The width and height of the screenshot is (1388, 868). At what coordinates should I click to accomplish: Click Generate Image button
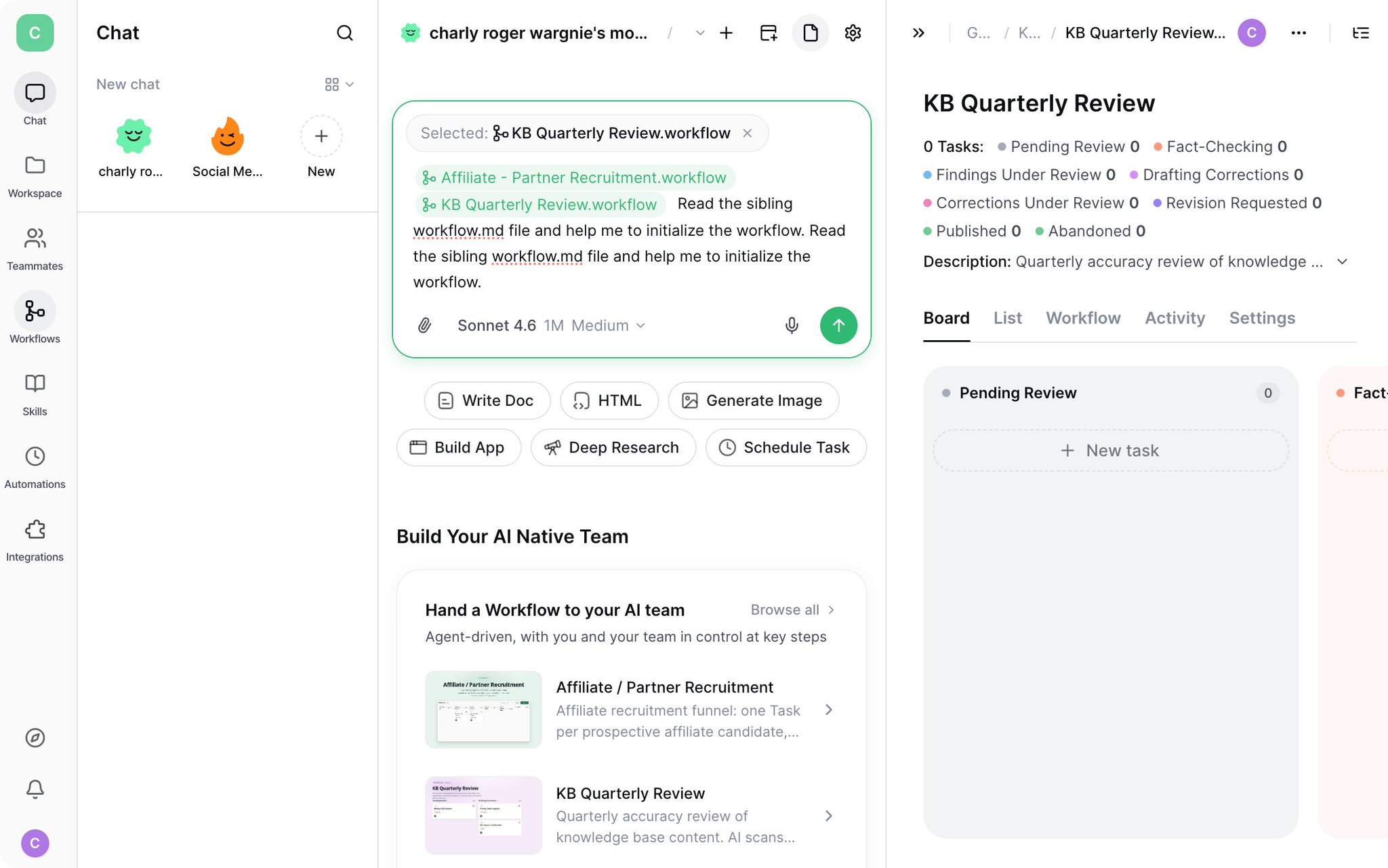[x=753, y=400]
